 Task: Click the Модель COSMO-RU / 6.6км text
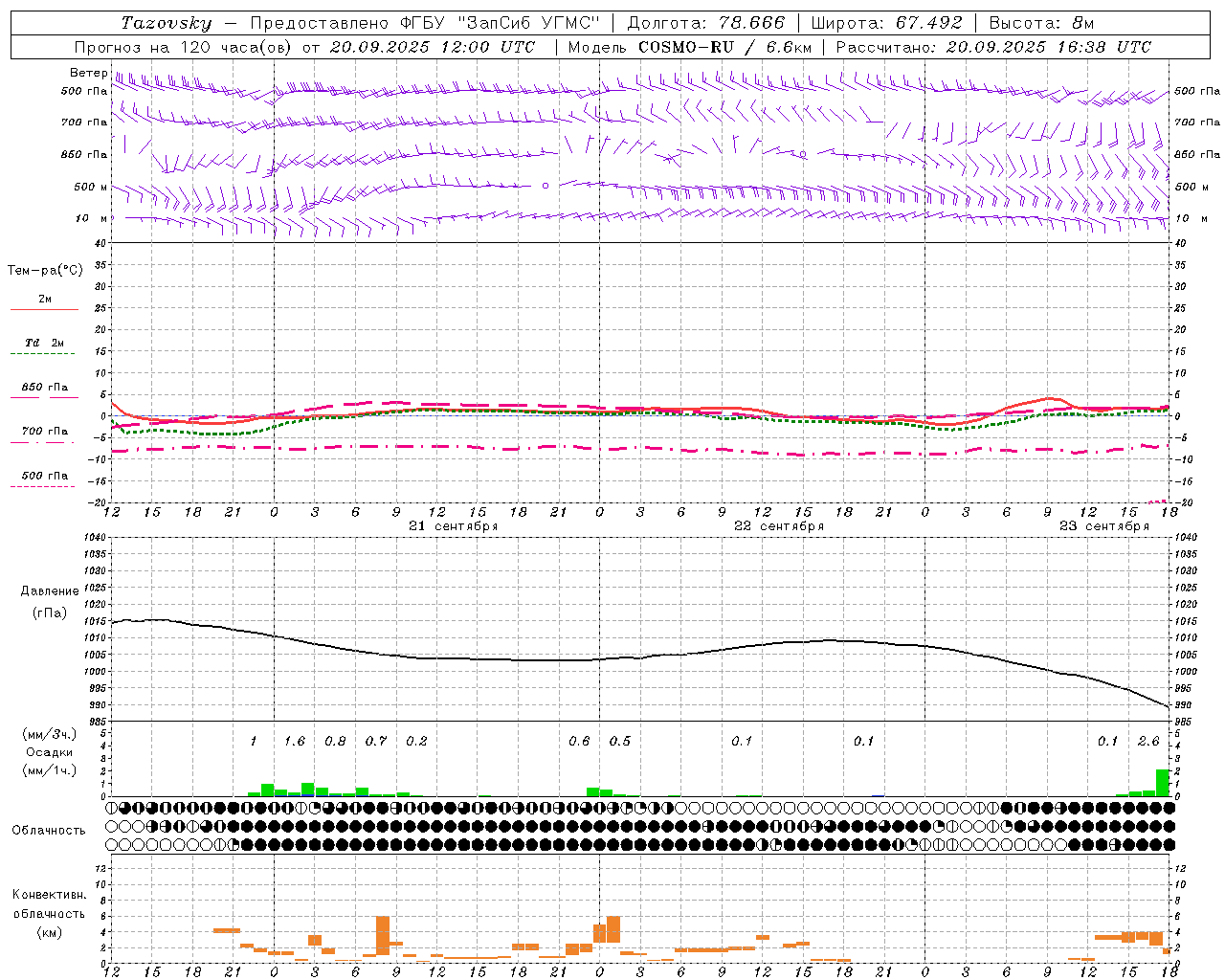690,47
